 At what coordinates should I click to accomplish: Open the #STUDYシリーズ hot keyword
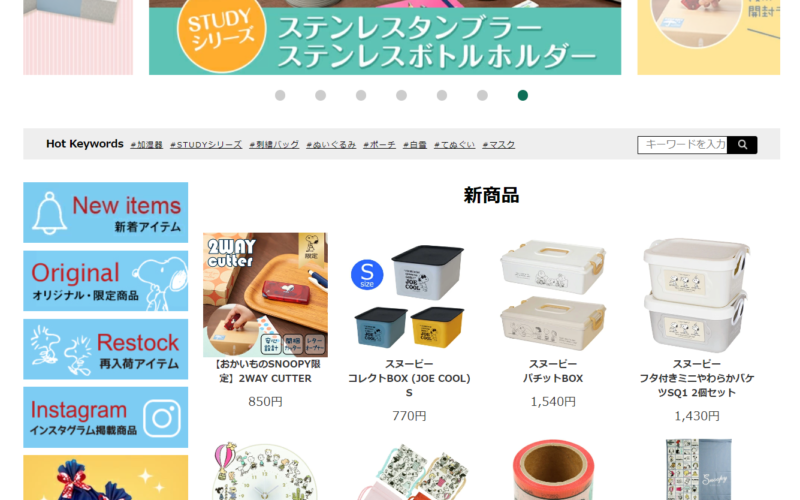(206, 145)
